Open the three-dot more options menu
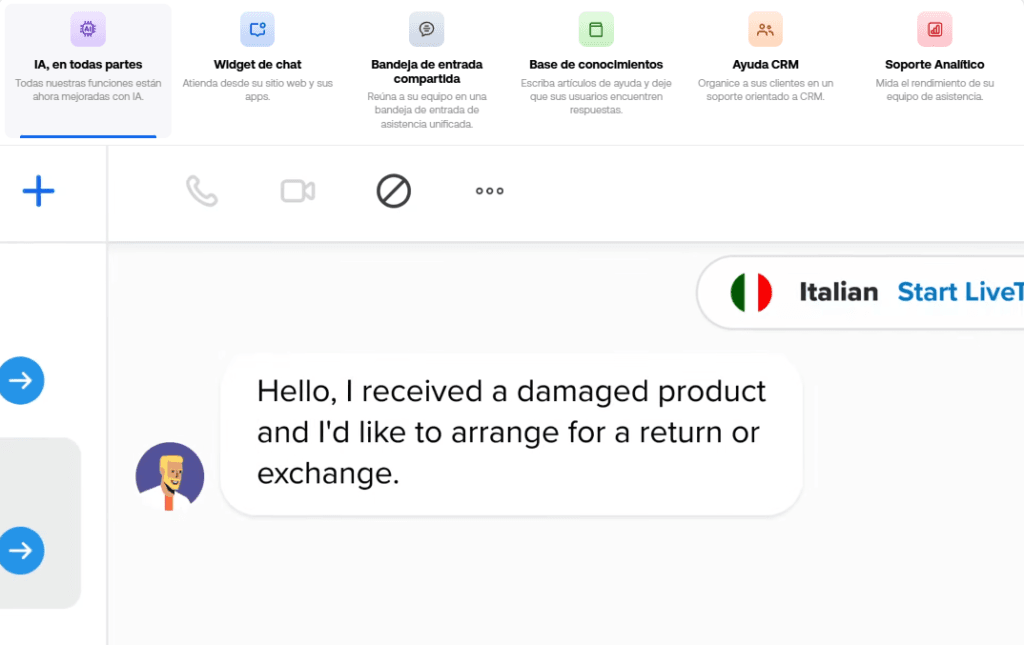 coord(489,191)
